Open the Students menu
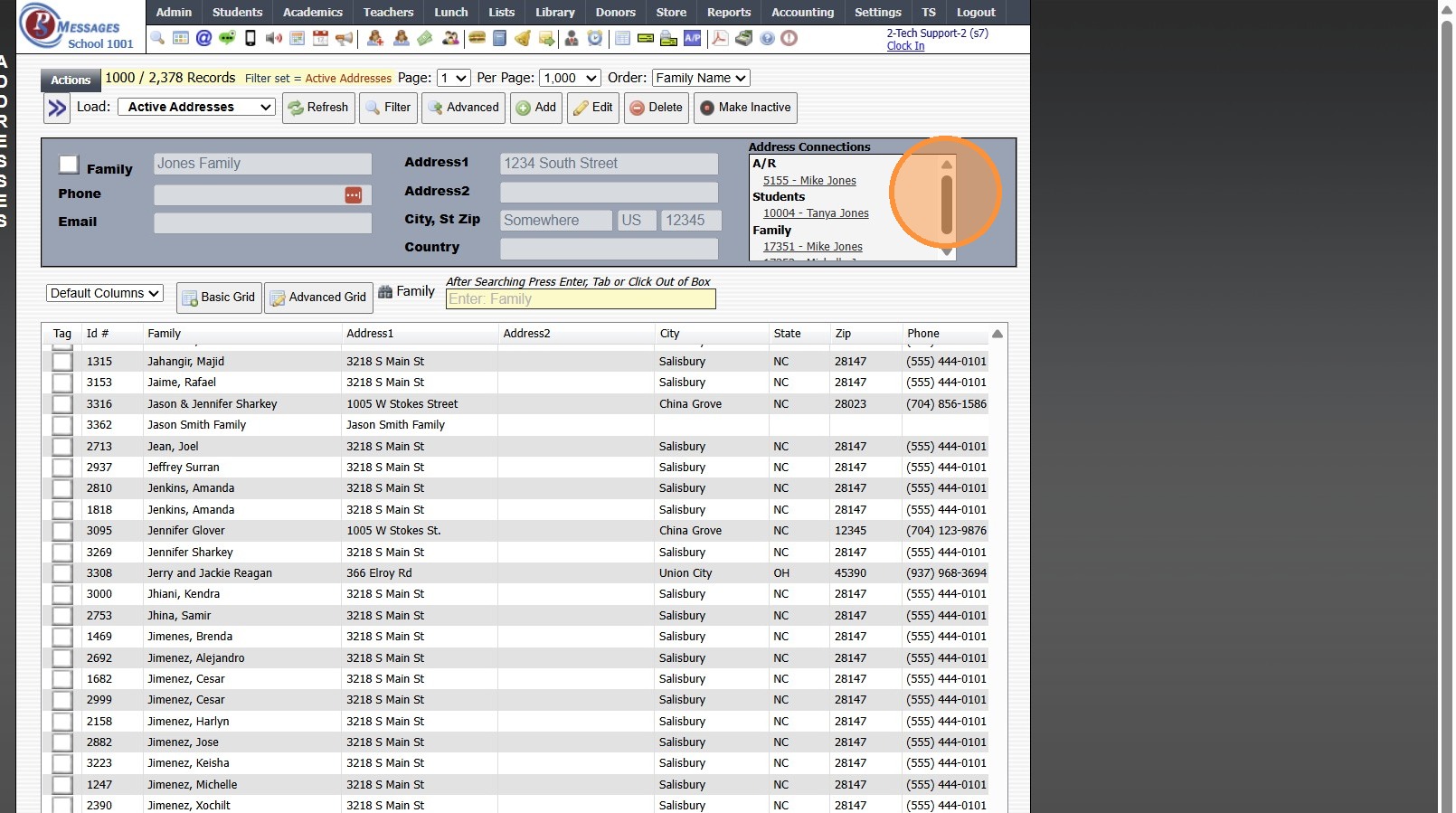This screenshot has height=813, width=1456. point(237,13)
